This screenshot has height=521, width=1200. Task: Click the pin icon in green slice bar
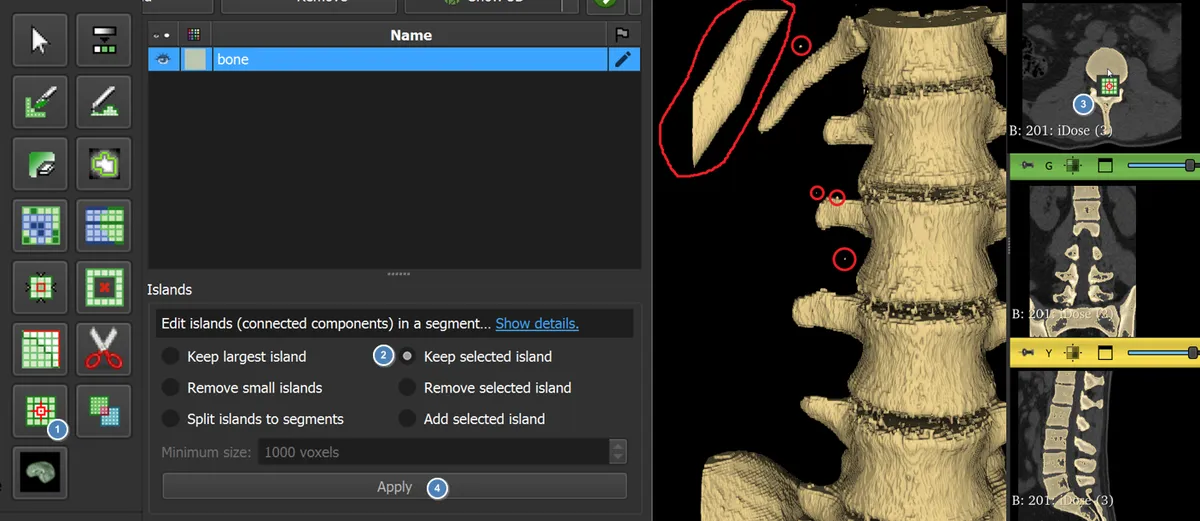coord(1027,166)
